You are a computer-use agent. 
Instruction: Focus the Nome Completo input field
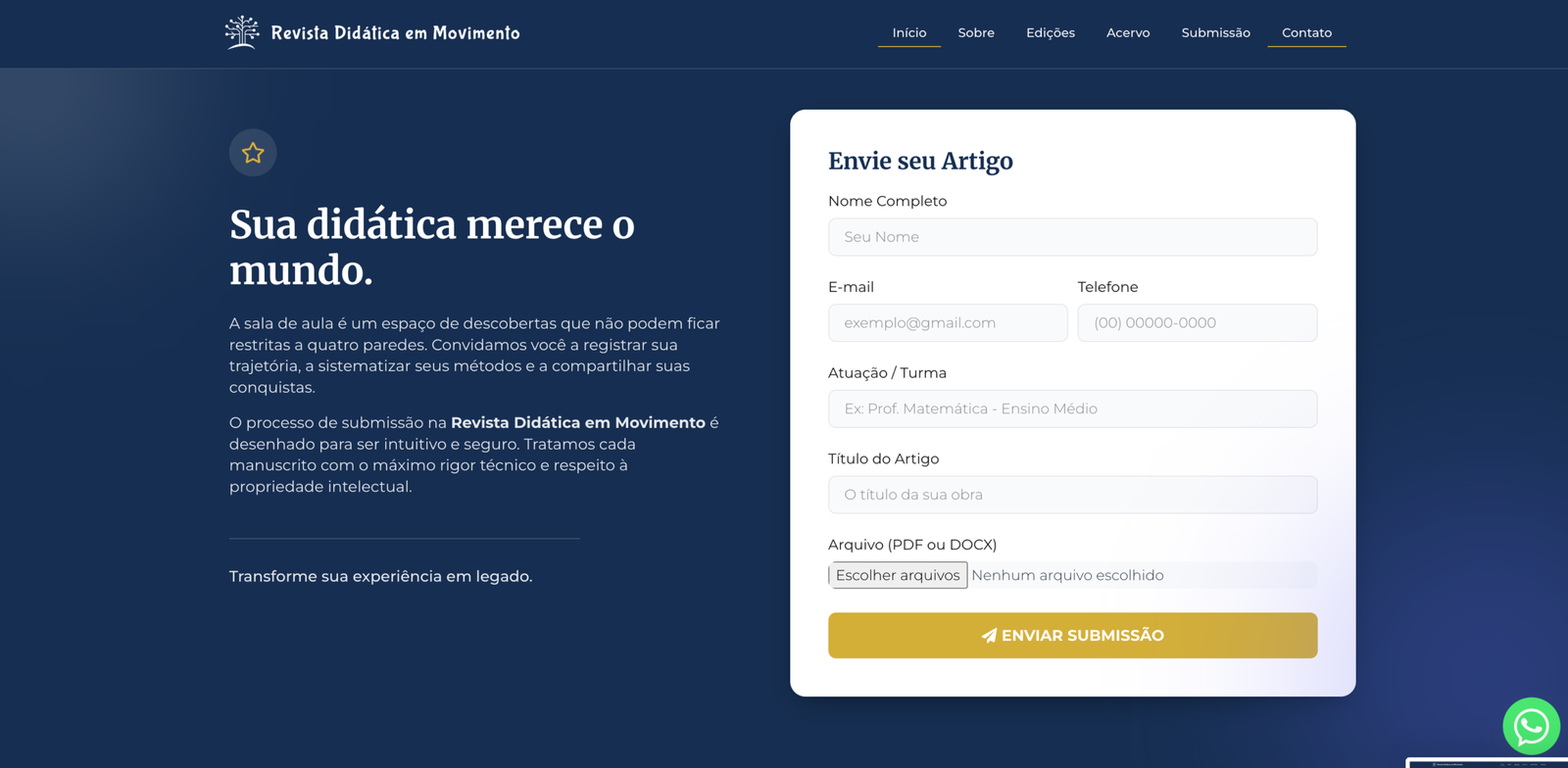pos(1072,237)
